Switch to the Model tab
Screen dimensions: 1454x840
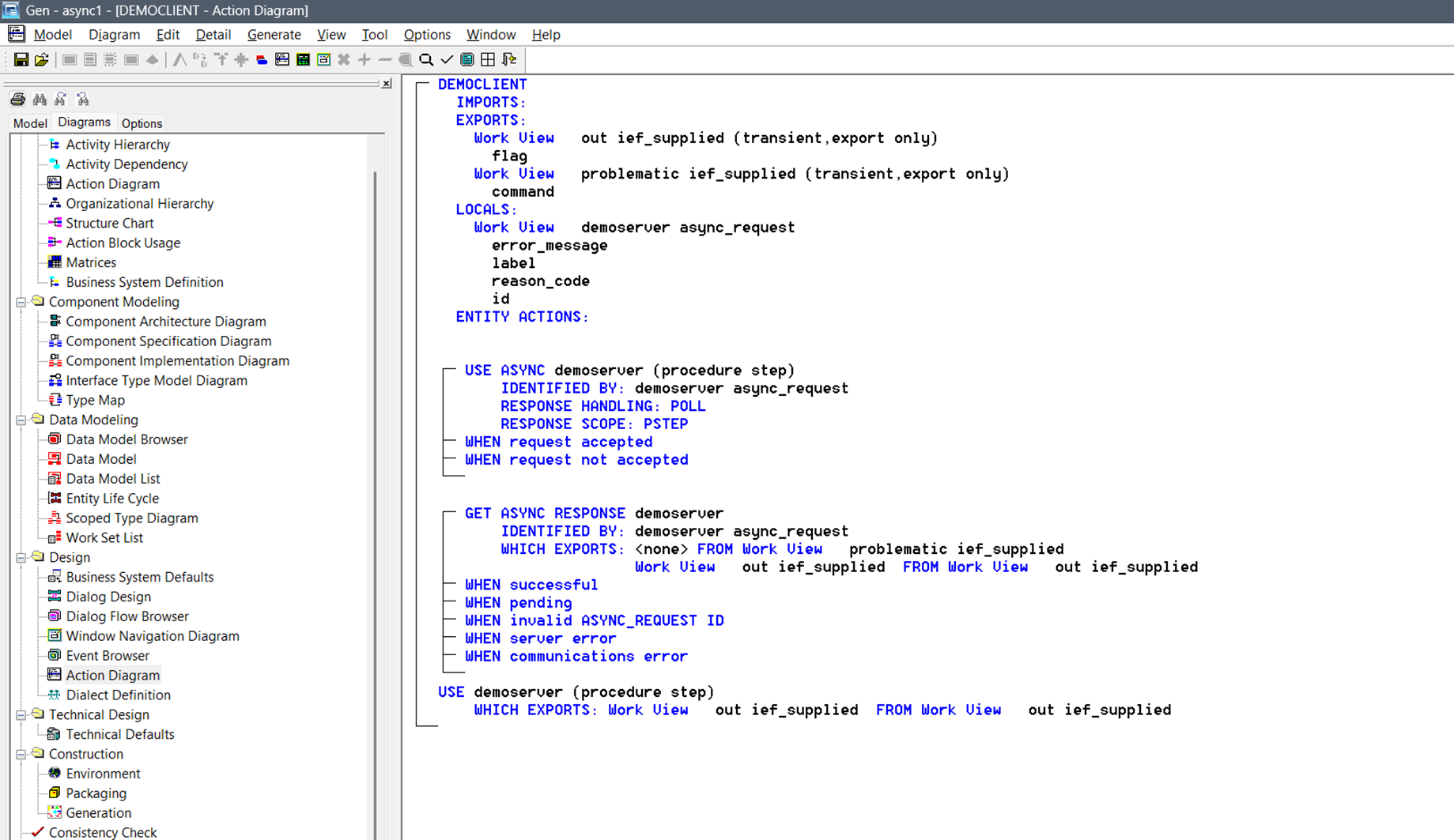tap(30, 123)
